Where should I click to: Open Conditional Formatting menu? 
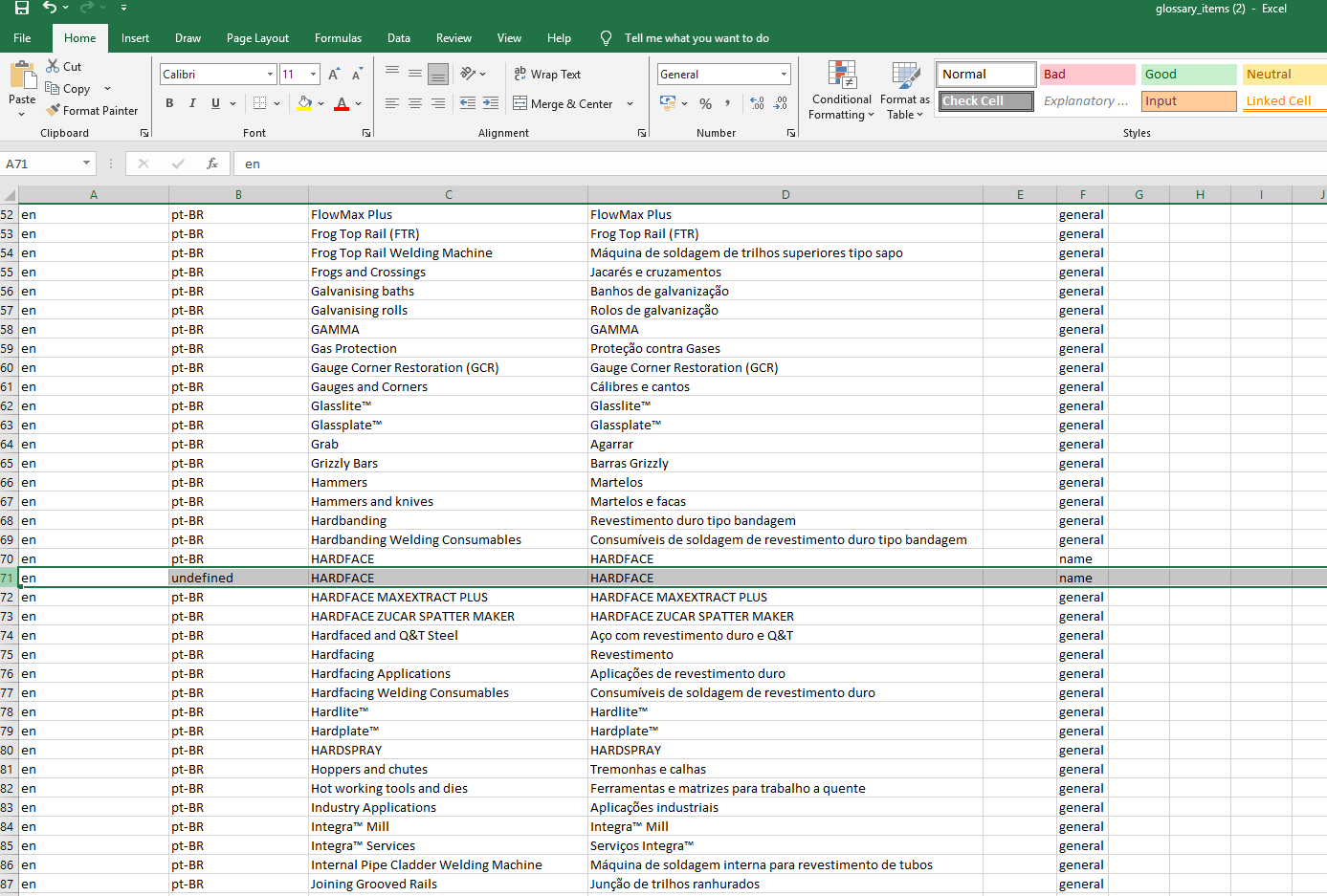(x=842, y=92)
